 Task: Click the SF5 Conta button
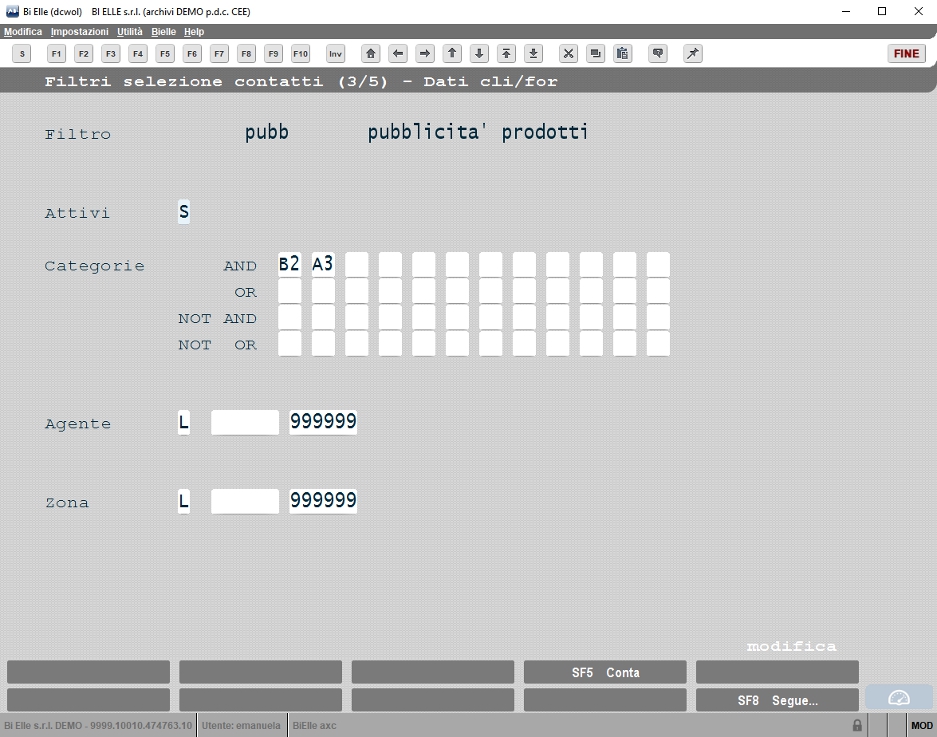(x=605, y=672)
